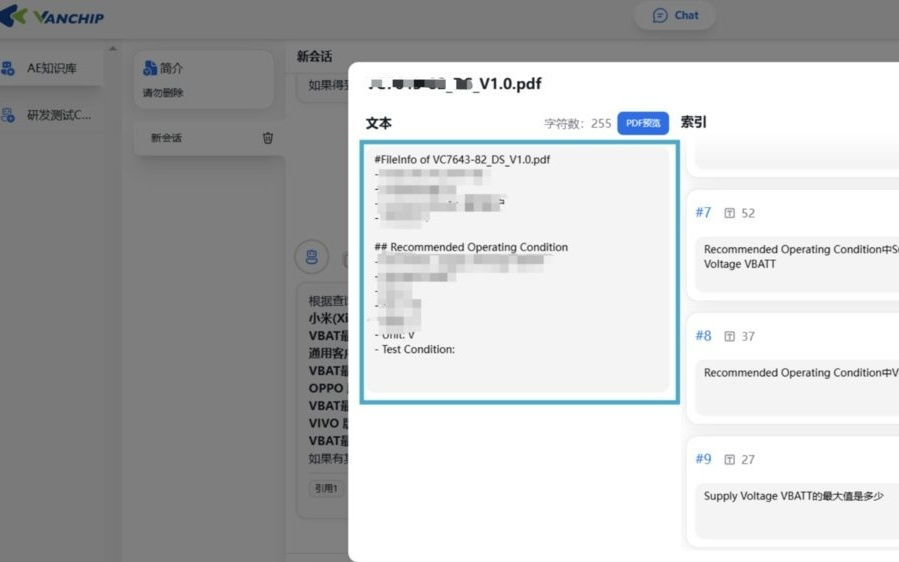This screenshot has height=562, width=899.
Task: Click the robot avatar icon in chat
Action: pos(311,256)
